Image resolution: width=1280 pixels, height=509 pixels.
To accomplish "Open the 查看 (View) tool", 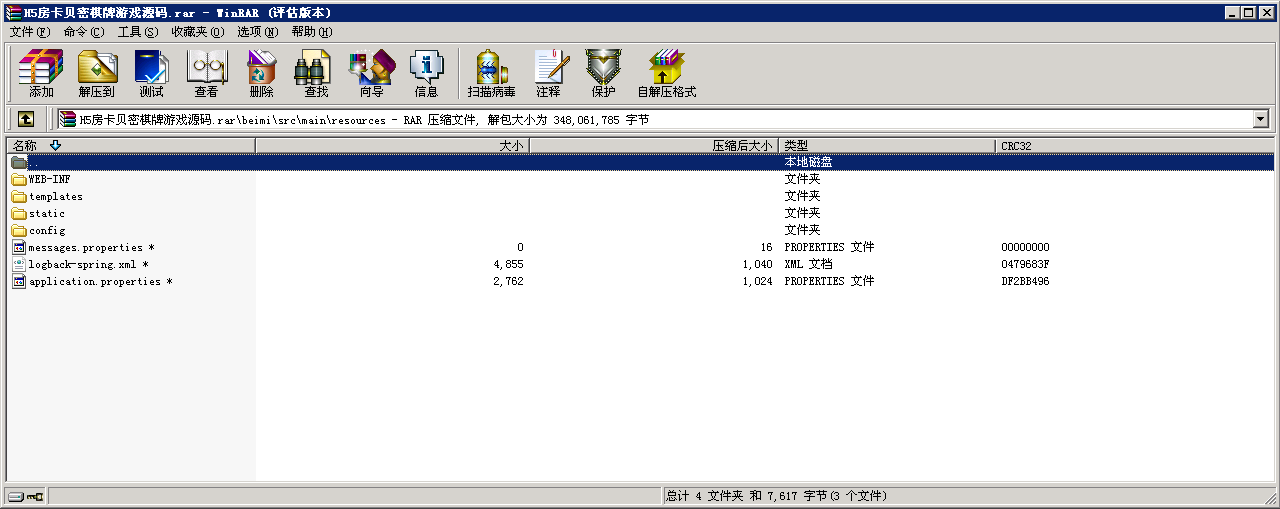I will point(206,74).
